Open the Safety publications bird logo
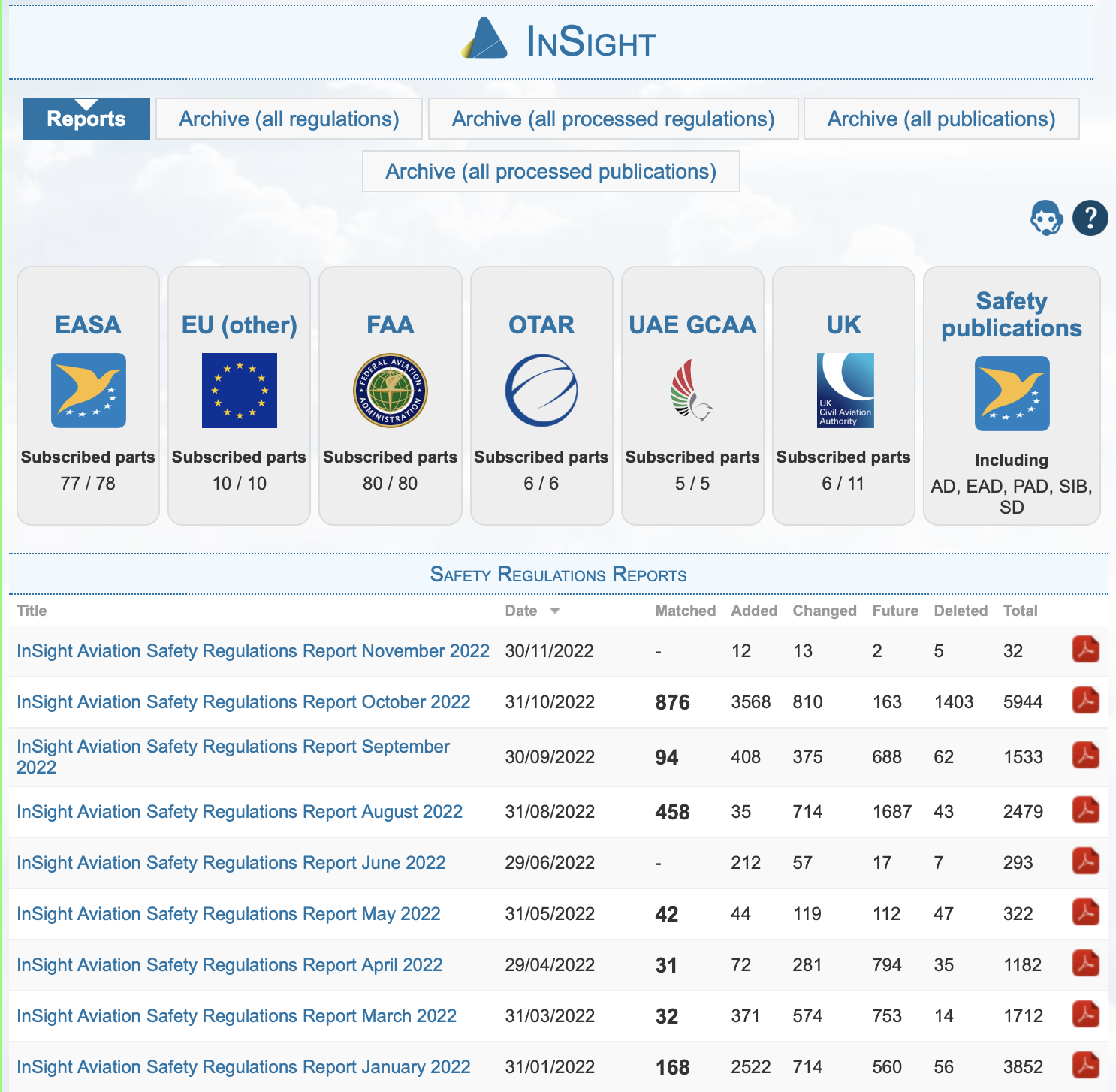 (x=1012, y=394)
